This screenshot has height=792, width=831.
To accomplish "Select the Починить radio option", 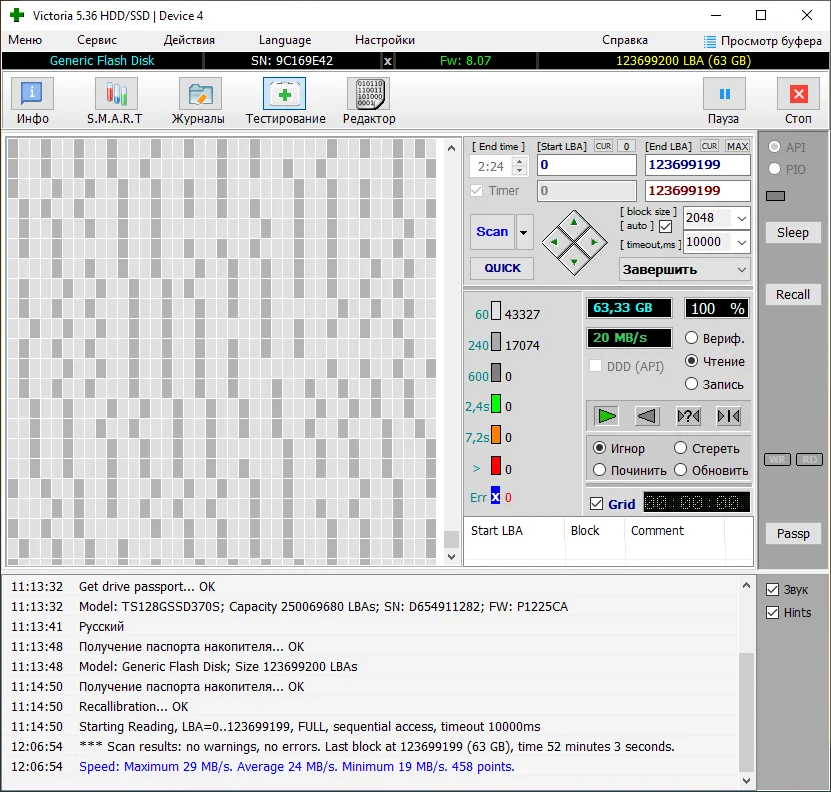I will coord(600,470).
